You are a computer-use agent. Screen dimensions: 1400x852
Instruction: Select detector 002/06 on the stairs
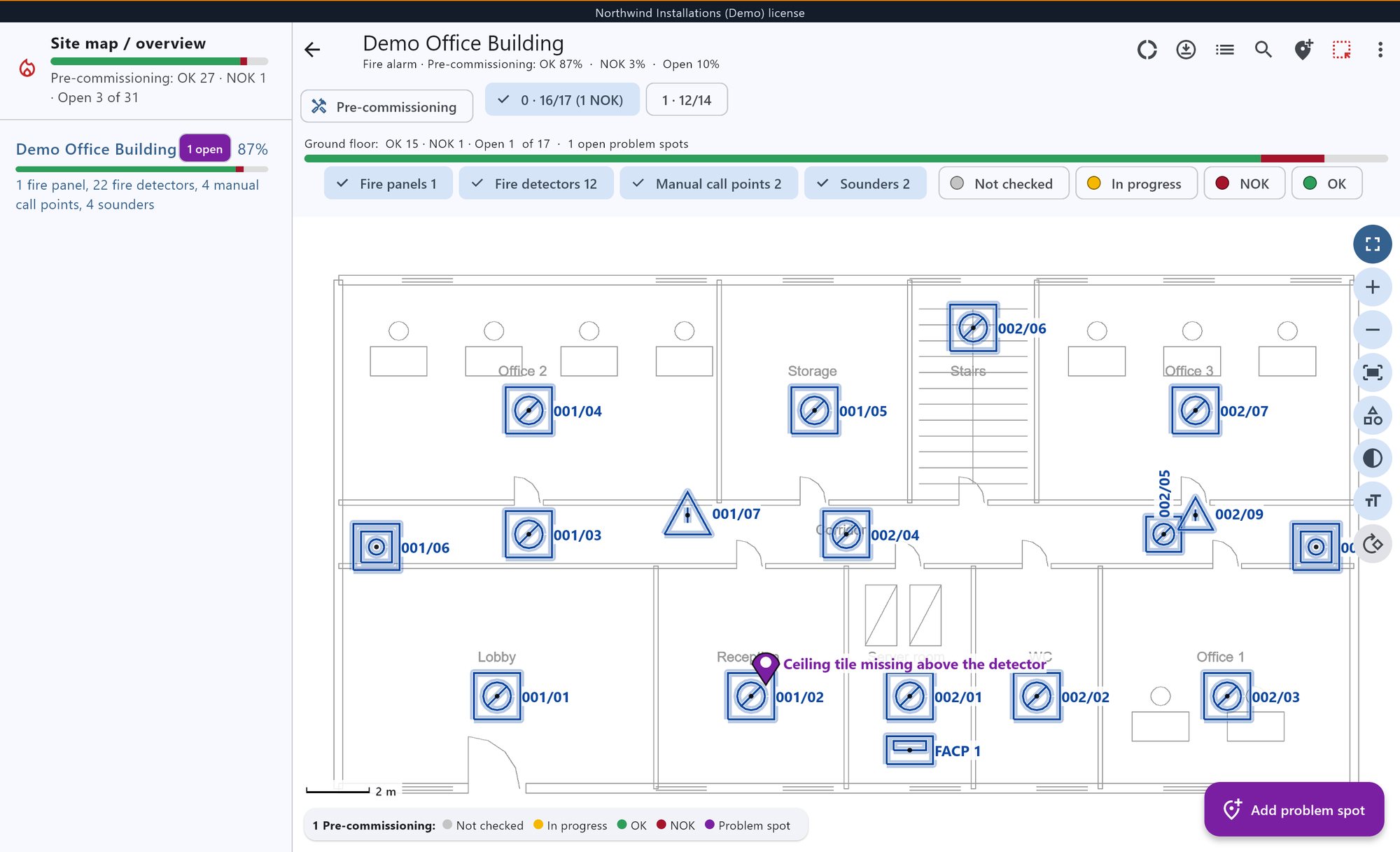[972, 328]
